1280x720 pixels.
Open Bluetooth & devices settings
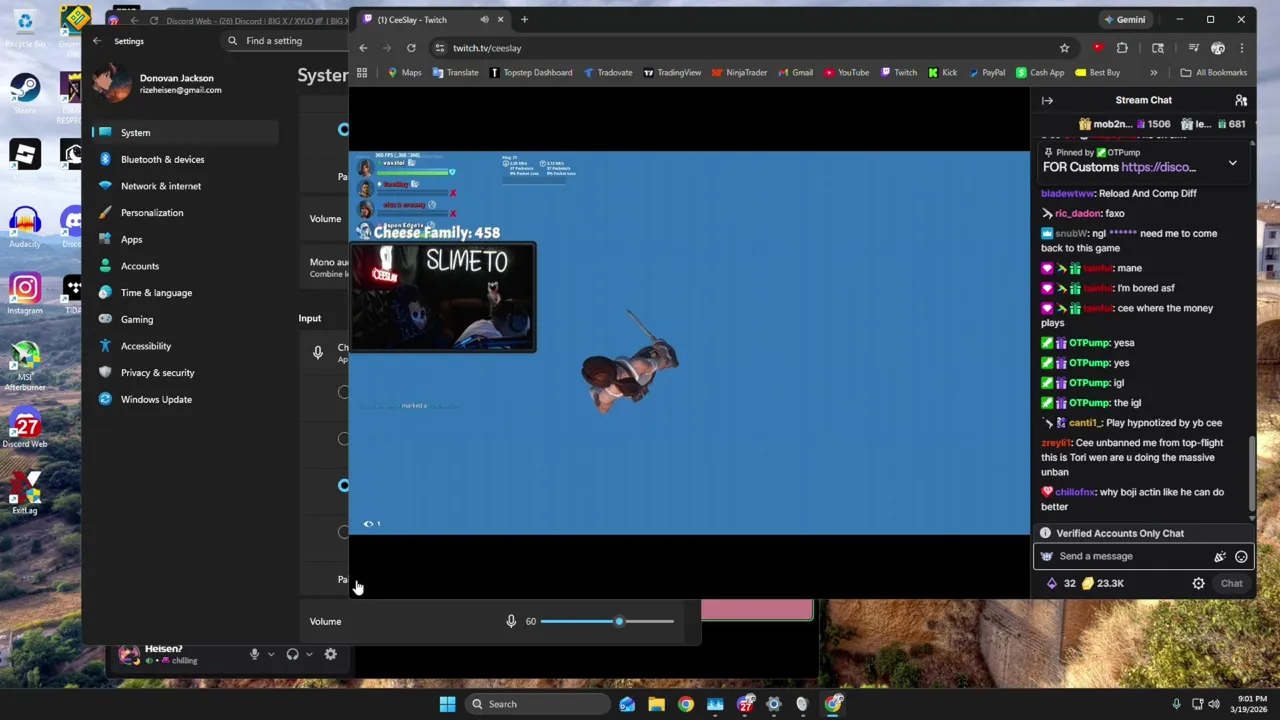coord(185,159)
